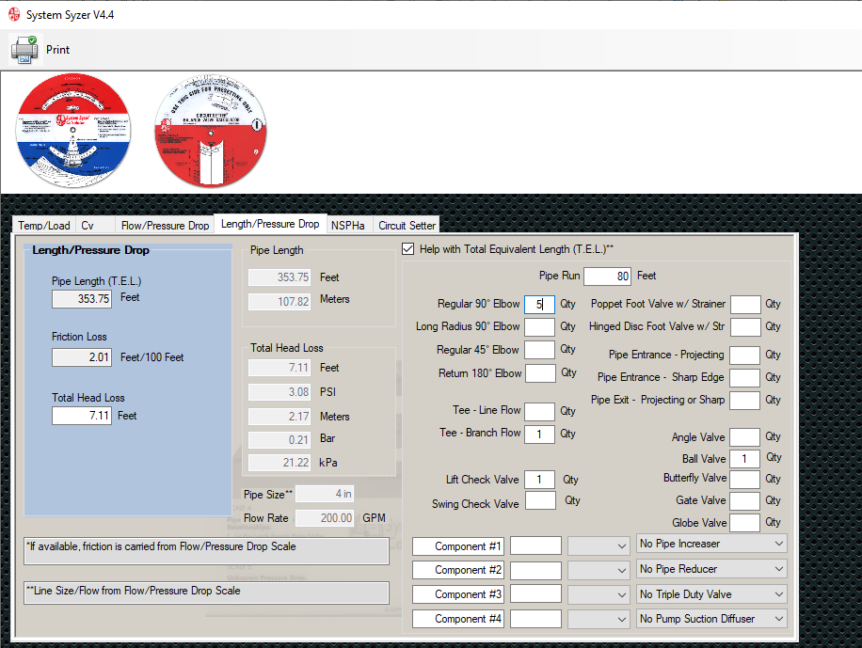Select the Flow/Pressure Drop tab
Screen dimensions: 862x648
click(165, 225)
